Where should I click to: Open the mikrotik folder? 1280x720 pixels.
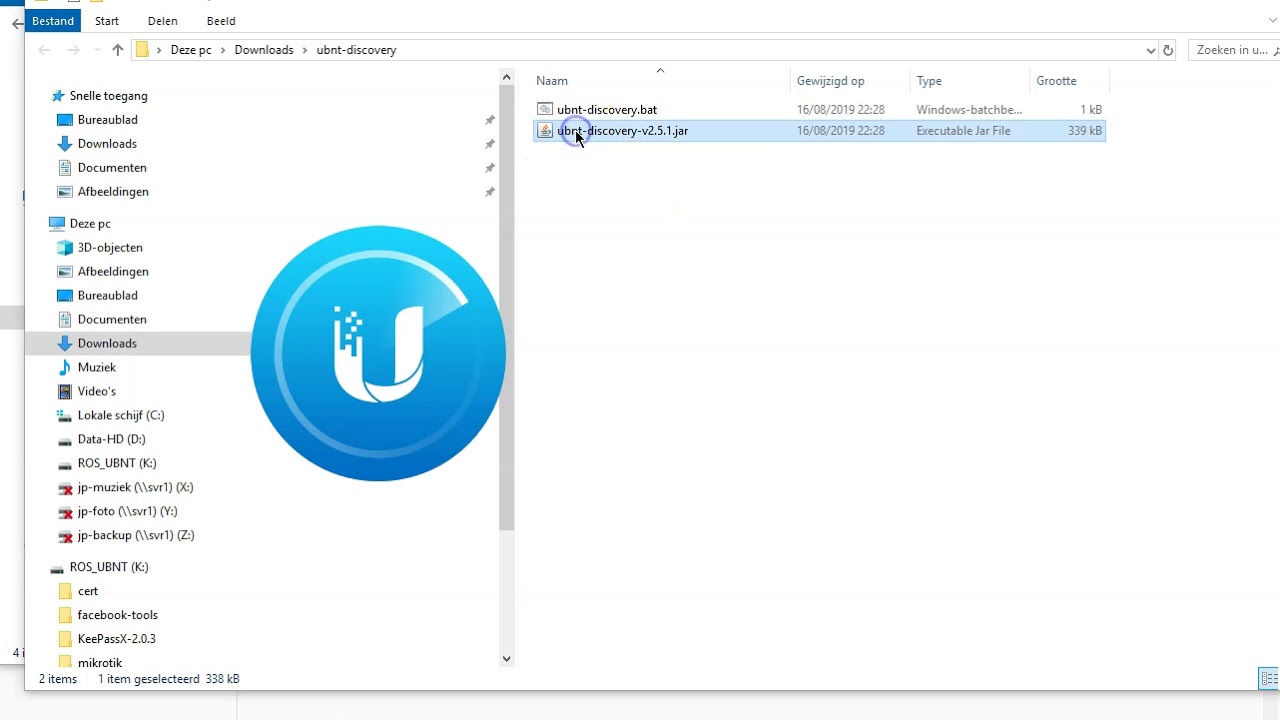[x=100, y=663]
